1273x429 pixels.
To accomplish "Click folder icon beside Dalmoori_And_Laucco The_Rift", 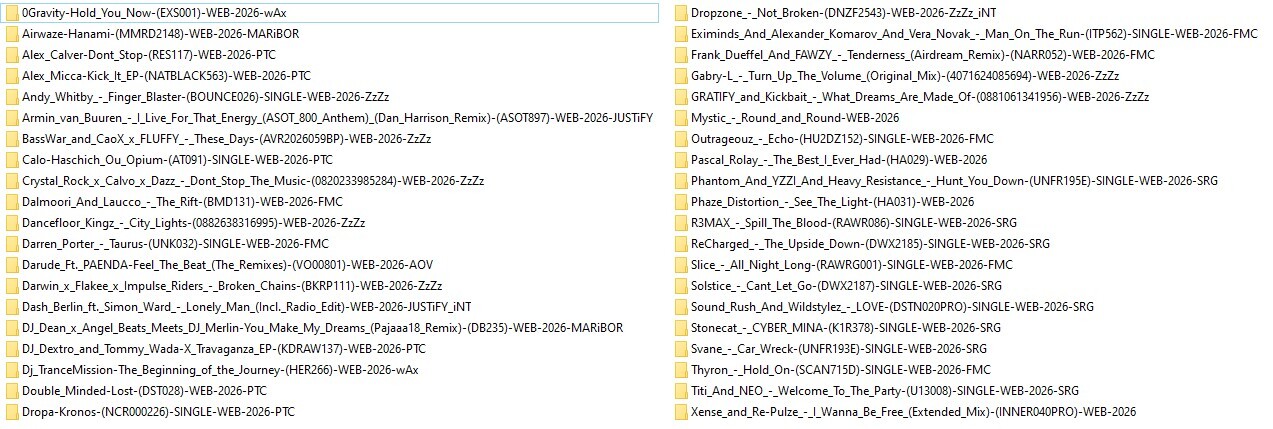I will pos(11,202).
